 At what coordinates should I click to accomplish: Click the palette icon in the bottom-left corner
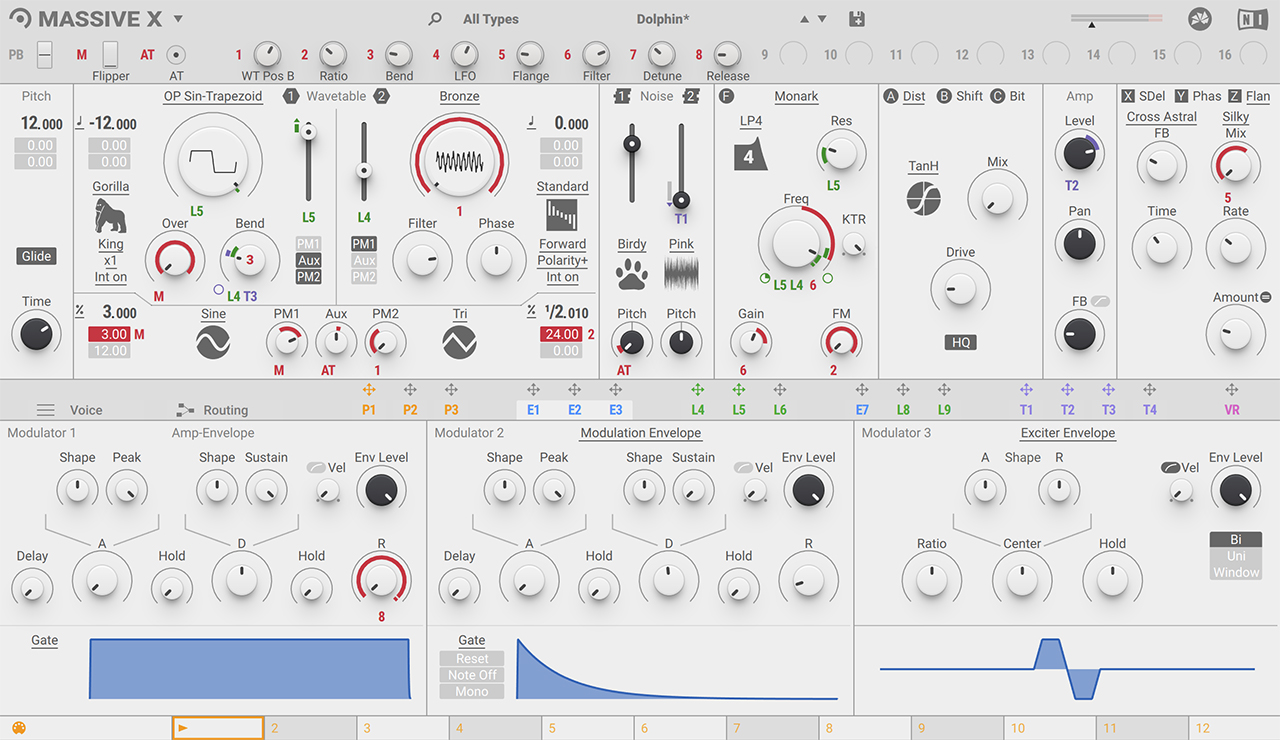click(17, 729)
